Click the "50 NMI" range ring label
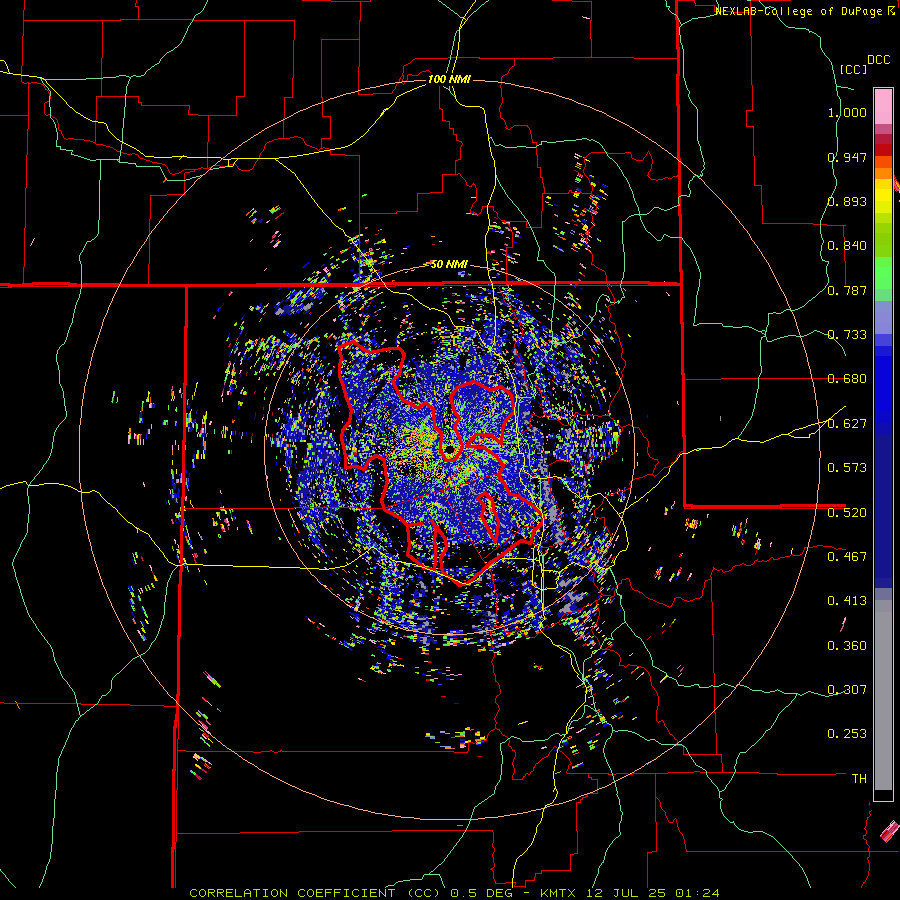This screenshot has height=900, width=900. pyautogui.click(x=449, y=264)
